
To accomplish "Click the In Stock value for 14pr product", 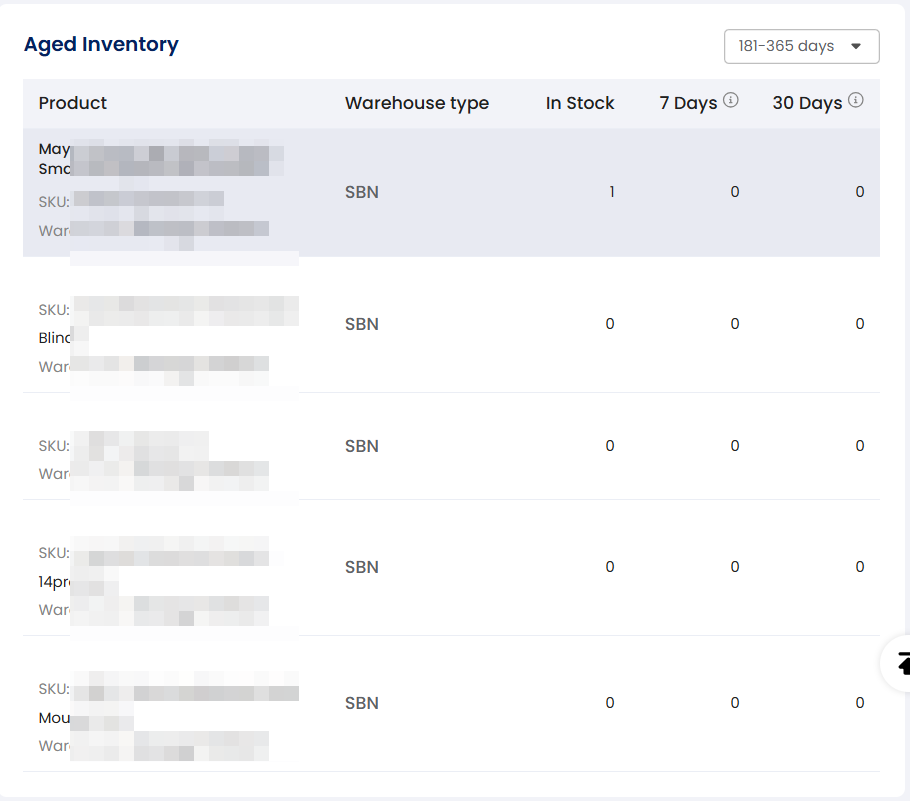I will [x=610, y=567].
